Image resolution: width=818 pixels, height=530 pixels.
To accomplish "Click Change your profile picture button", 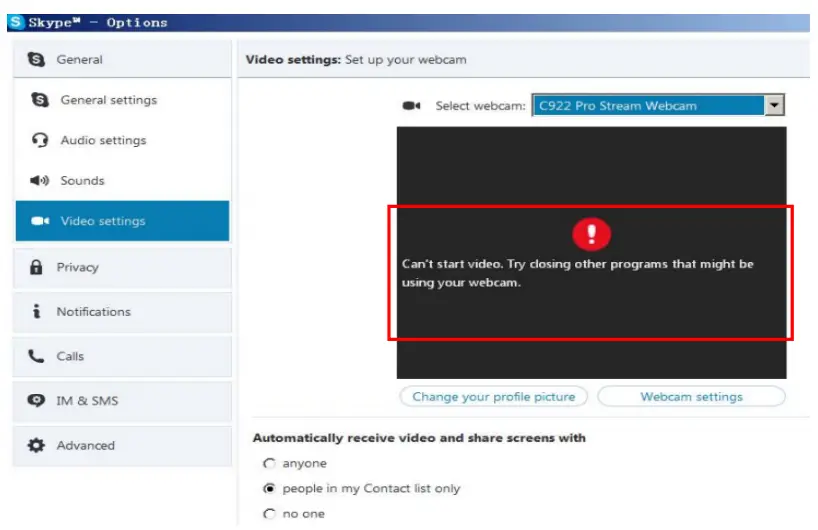I will [x=494, y=397].
